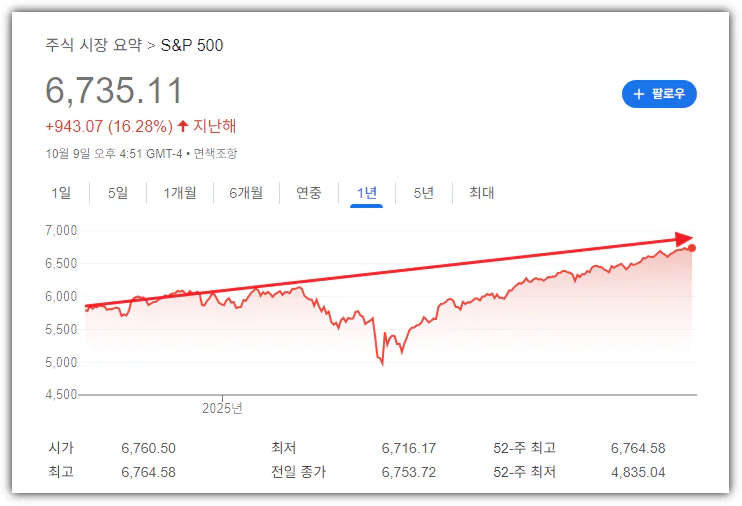The height and width of the screenshot is (506, 742).
Task: Select the 연중 year-to-date tab
Action: click(x=309, y=193)
